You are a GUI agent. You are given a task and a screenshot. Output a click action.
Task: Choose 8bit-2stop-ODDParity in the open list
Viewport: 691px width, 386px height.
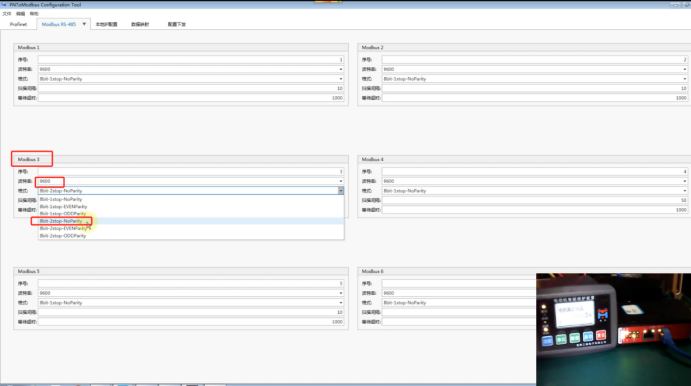tap(191, 236)
